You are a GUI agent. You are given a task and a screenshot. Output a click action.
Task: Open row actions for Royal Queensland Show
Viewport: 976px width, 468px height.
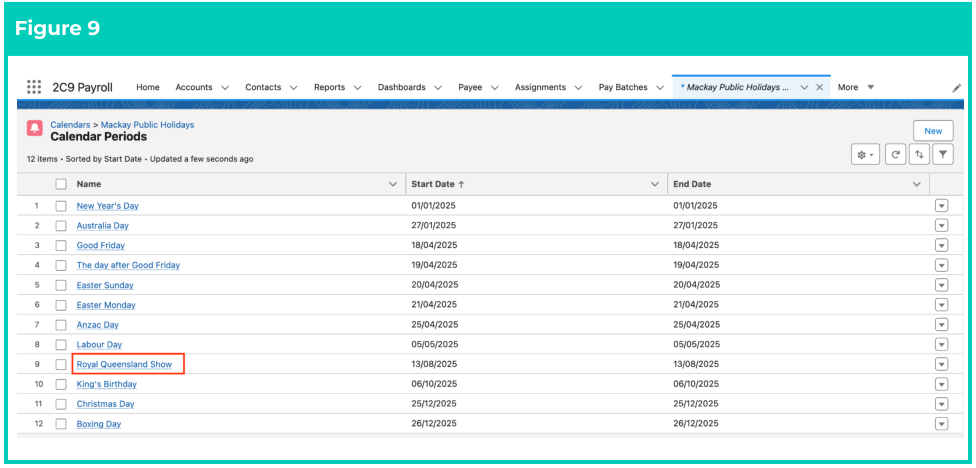point(941,364)
